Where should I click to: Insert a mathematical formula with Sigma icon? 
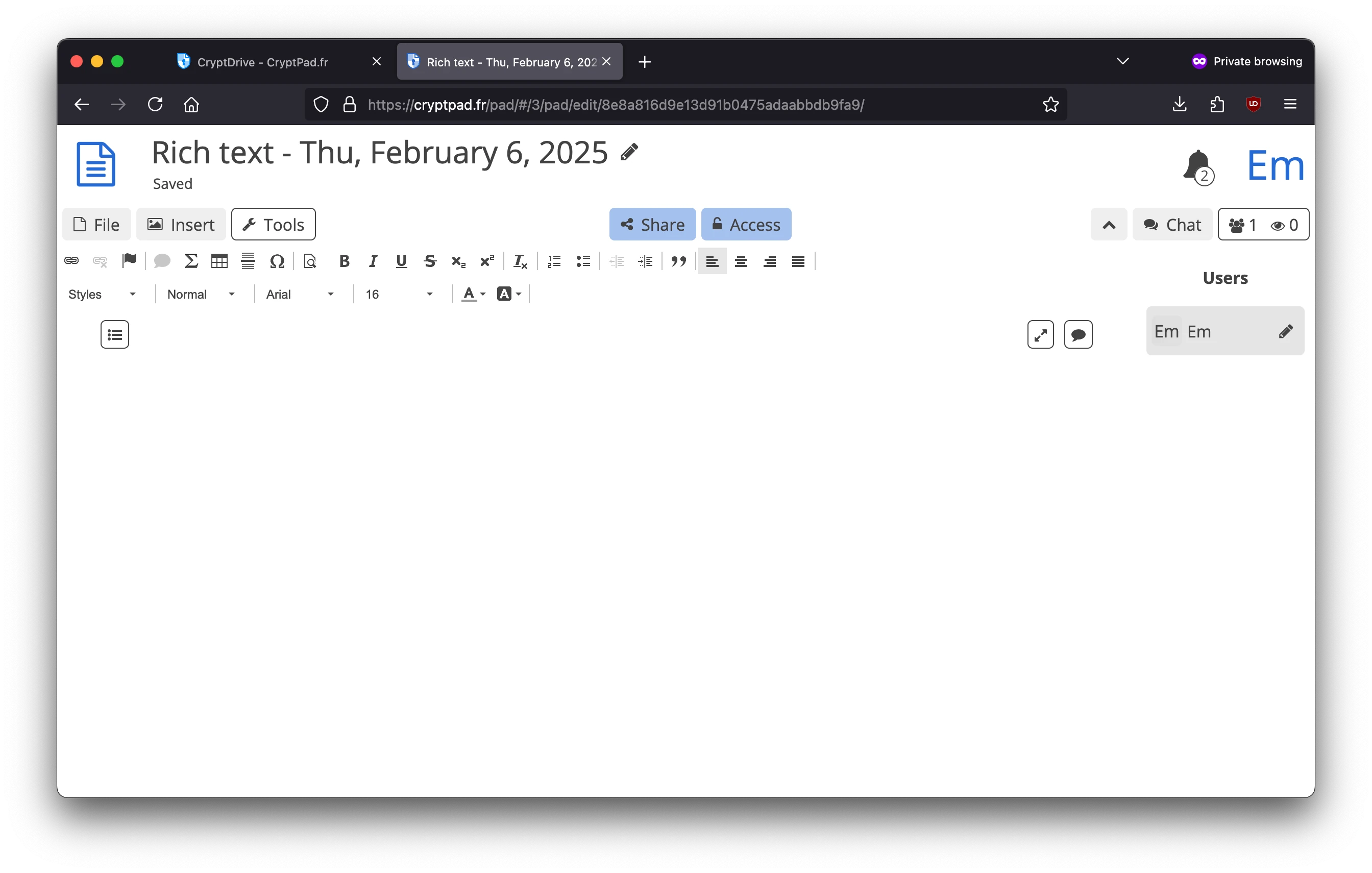[191, 261]
